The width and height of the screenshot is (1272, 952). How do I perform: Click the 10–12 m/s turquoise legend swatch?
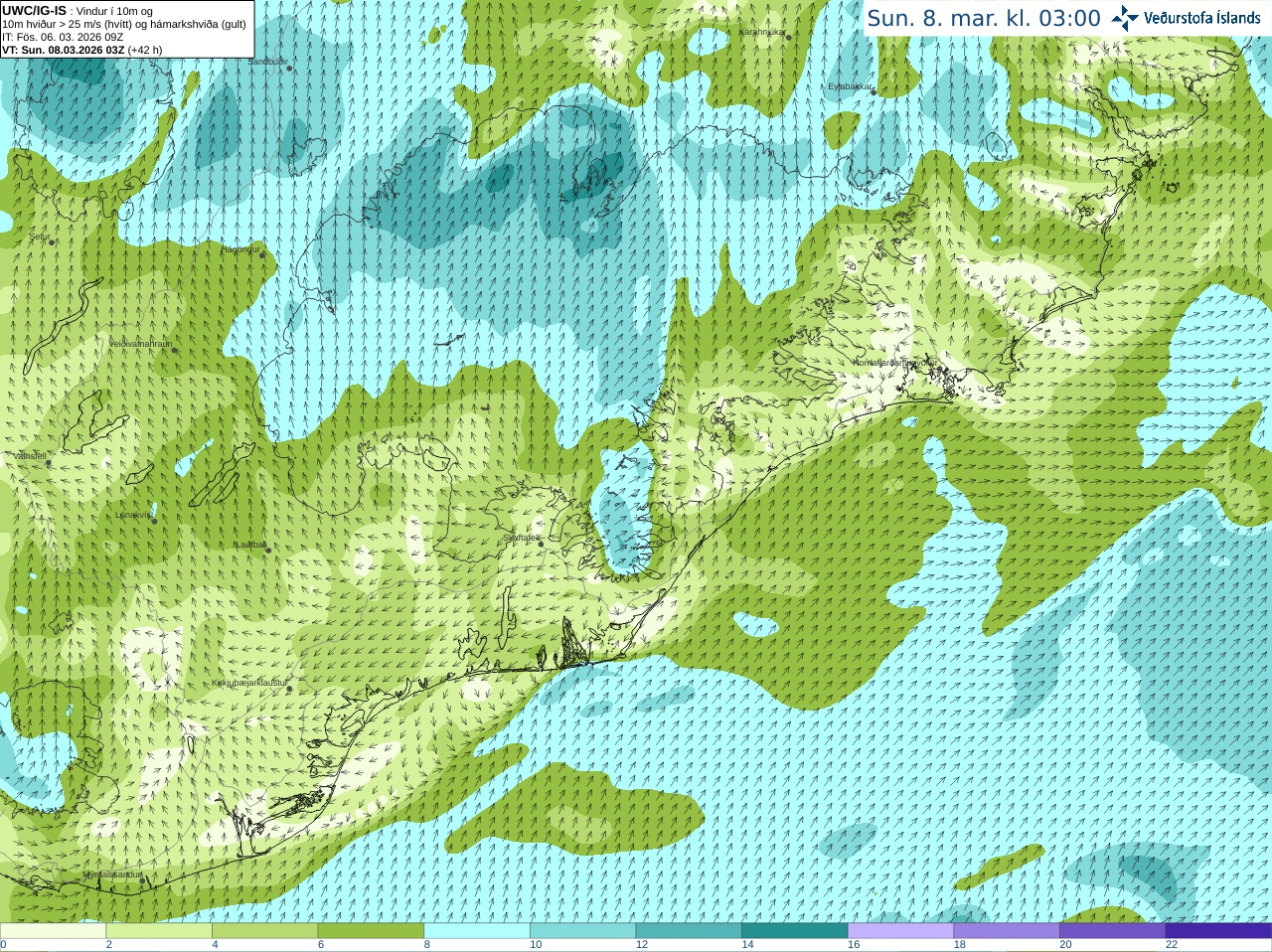pos(583,931)
